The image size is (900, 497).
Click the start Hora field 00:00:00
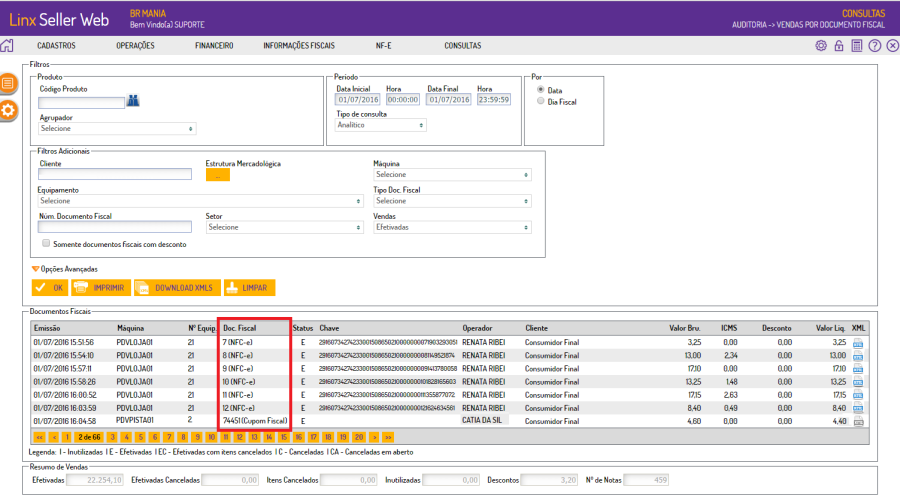(402, 100)
